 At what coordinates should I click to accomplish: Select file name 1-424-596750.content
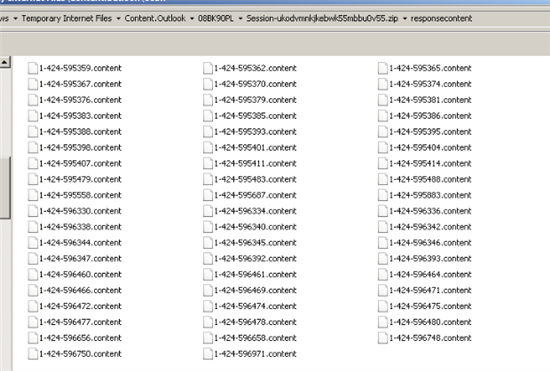tap(80, 354)
